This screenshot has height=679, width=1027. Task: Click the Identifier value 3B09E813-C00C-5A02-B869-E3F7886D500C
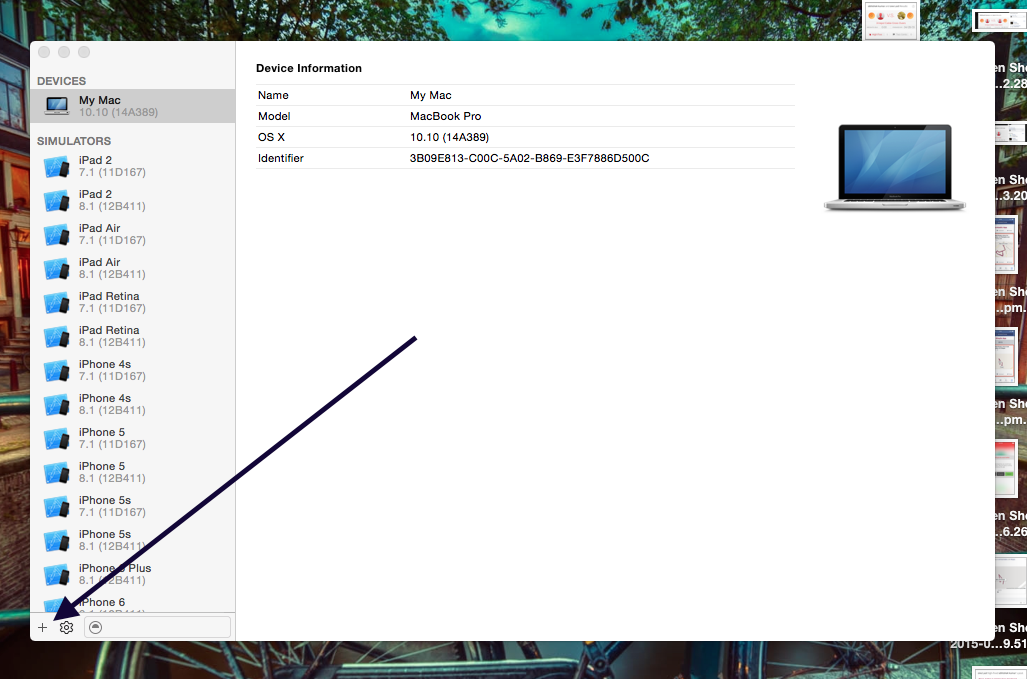click(529, 158)
